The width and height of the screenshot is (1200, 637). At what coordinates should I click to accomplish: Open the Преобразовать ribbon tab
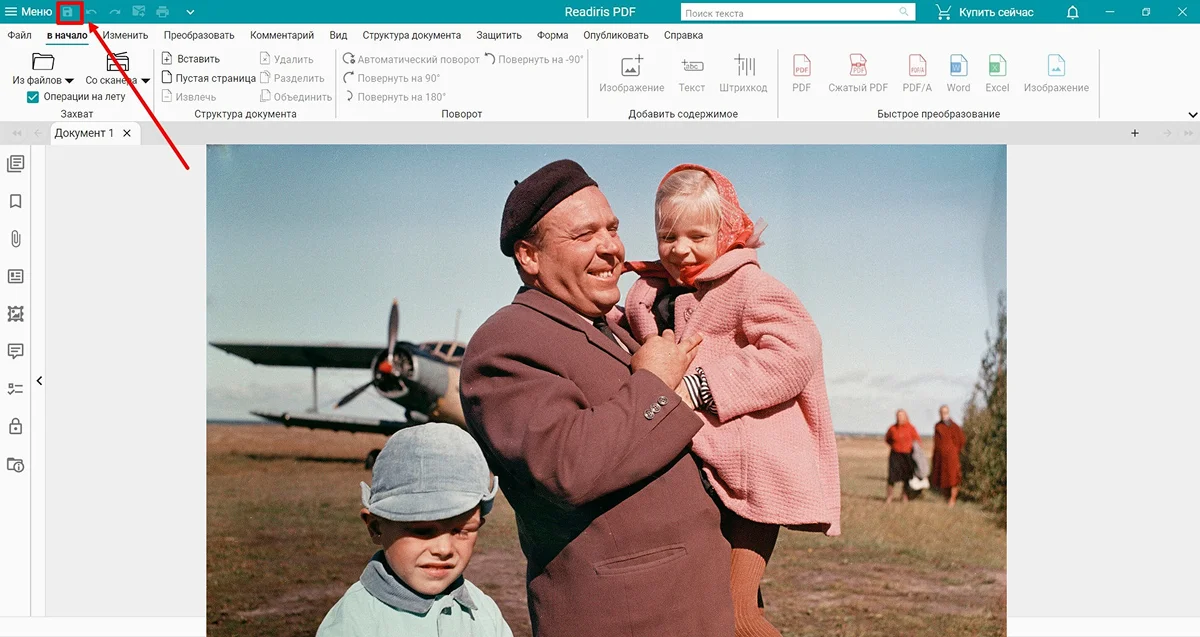199,35
